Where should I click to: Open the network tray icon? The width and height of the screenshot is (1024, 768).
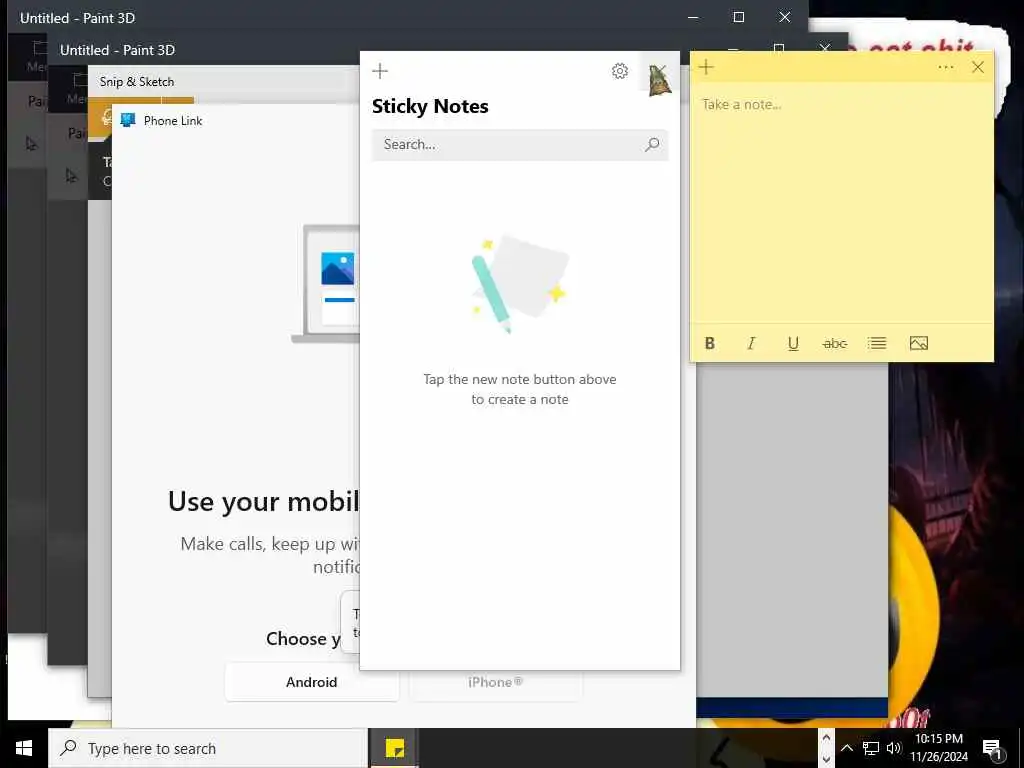pyautogui.click(x=871, y=748)
